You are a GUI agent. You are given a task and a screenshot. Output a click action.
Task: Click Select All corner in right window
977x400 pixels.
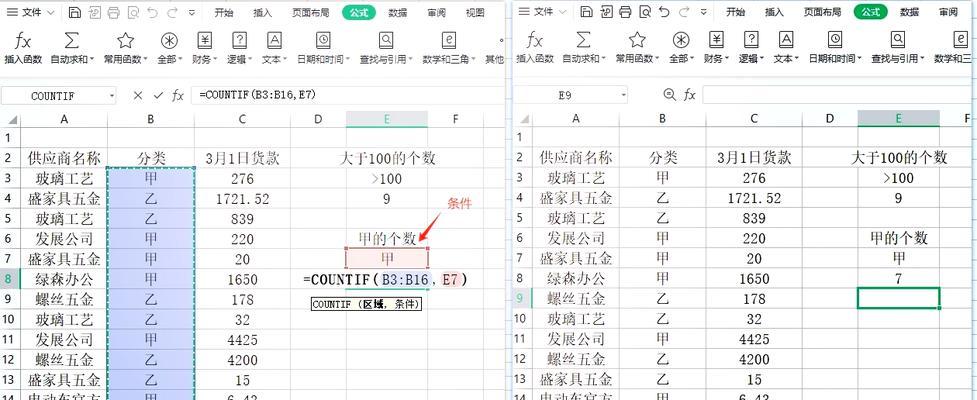pos(522,118)
